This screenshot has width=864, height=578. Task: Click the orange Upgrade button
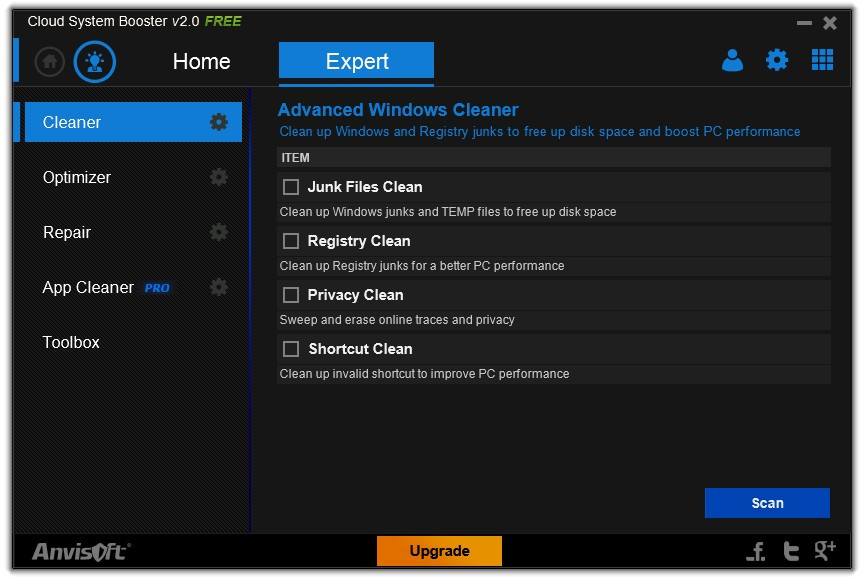point(439,551)
